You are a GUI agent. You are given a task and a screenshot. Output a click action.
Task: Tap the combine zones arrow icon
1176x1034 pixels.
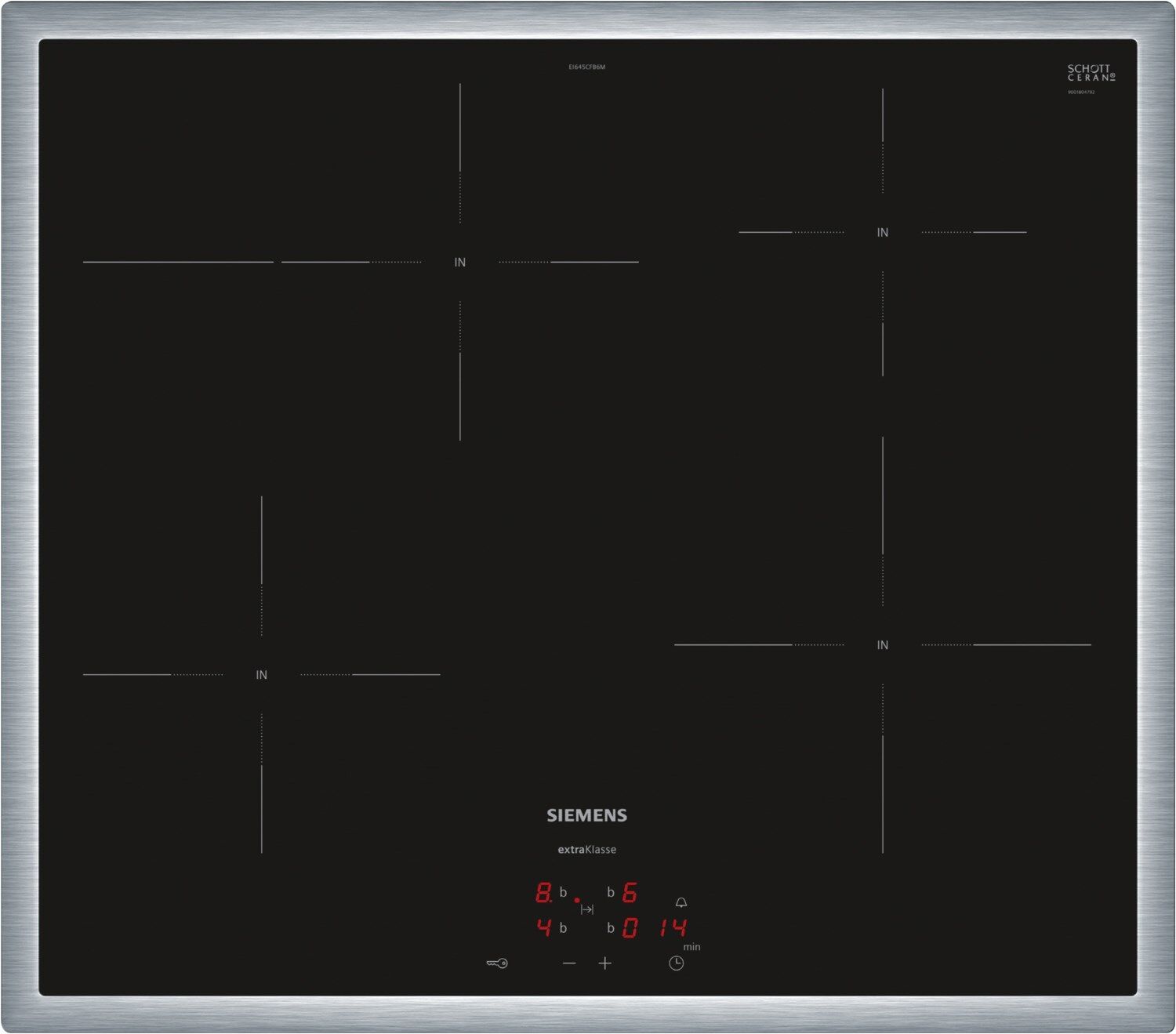tap(586, 909)
